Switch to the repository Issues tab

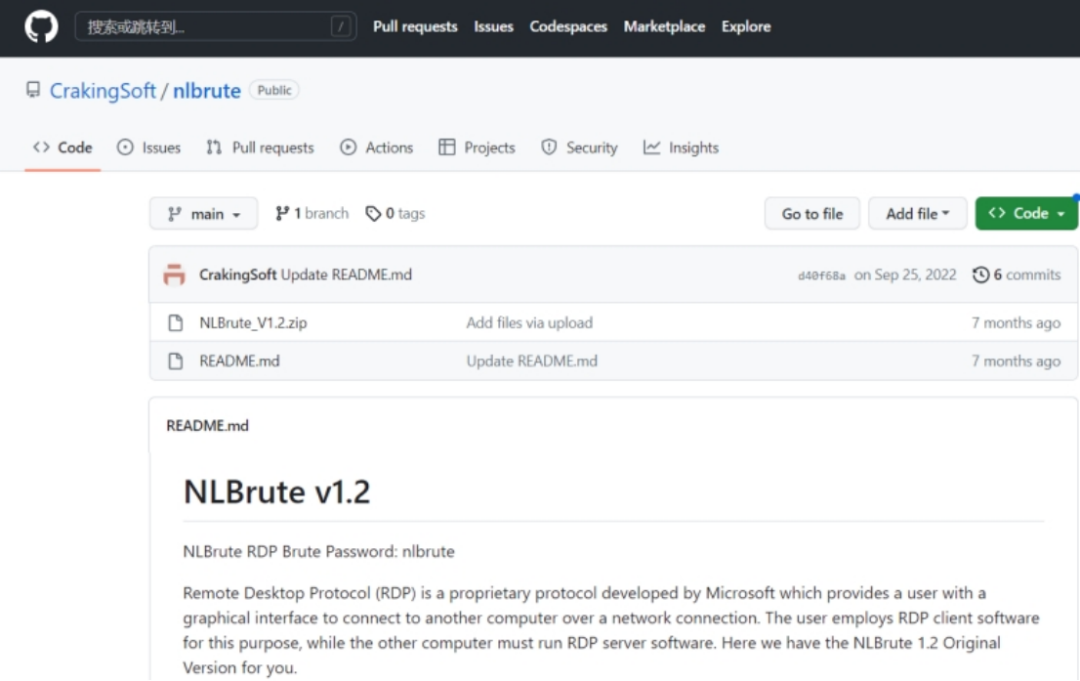149,147
